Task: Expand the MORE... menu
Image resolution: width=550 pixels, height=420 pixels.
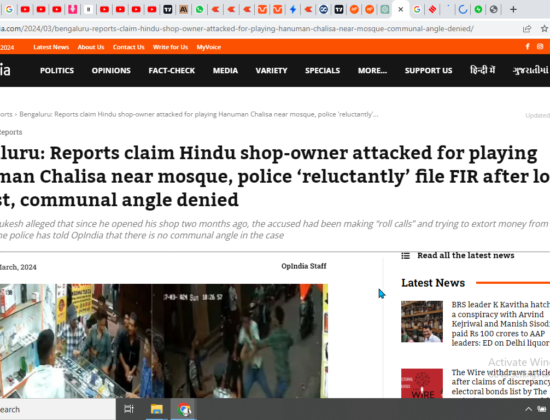Action: [x=372, y=71]
